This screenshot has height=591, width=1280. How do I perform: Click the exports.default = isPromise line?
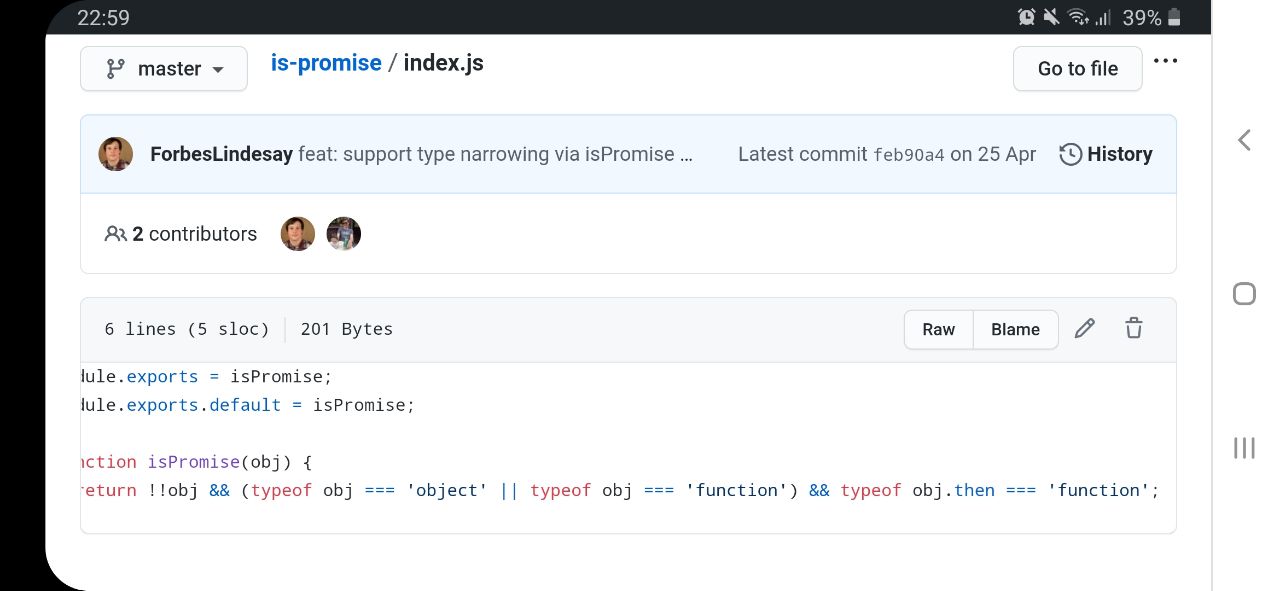(x=247, y=405)
